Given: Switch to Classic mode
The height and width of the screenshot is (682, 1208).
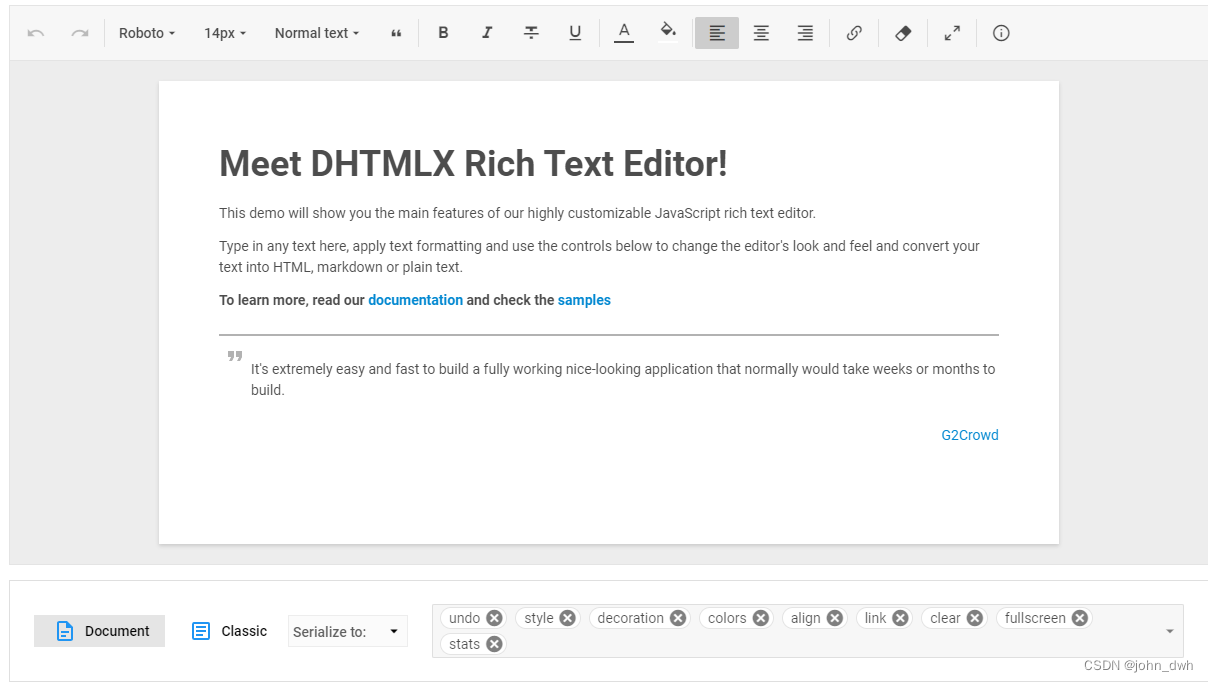Looking at the screenshot, I should (x=229, y=631).
